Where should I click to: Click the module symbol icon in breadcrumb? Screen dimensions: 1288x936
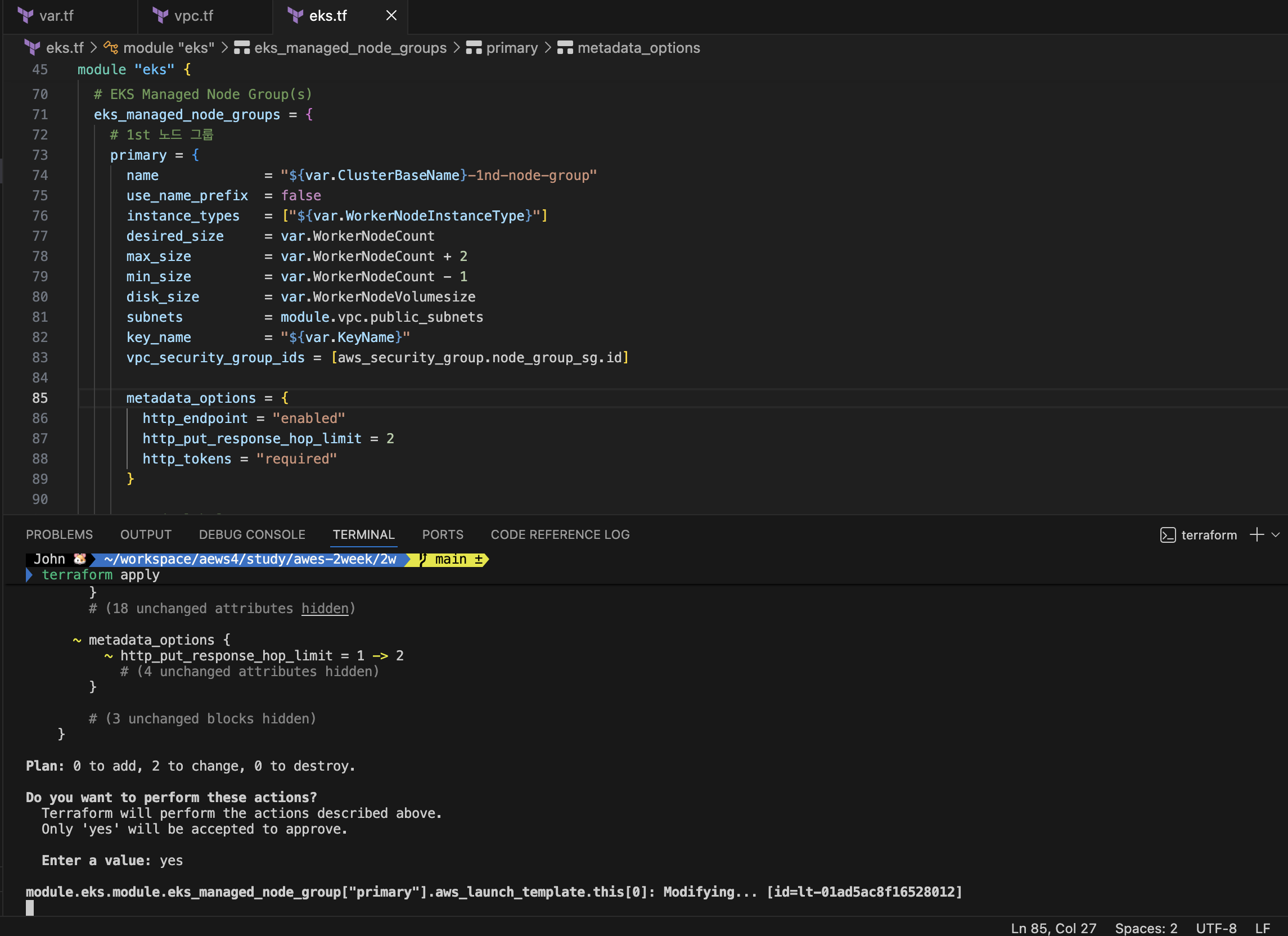point(111,48)
